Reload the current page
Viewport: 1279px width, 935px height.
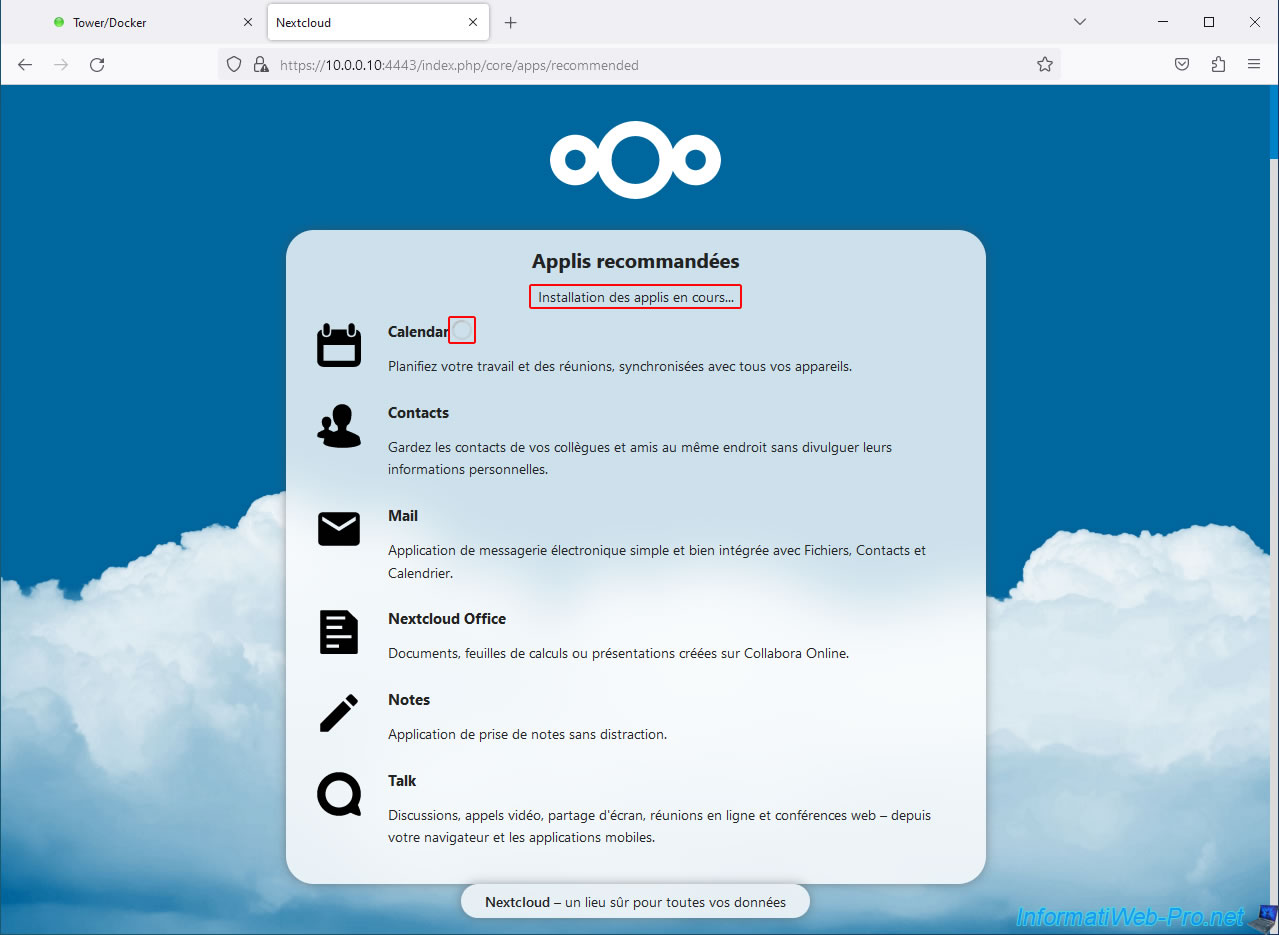(x=97, y=65)
